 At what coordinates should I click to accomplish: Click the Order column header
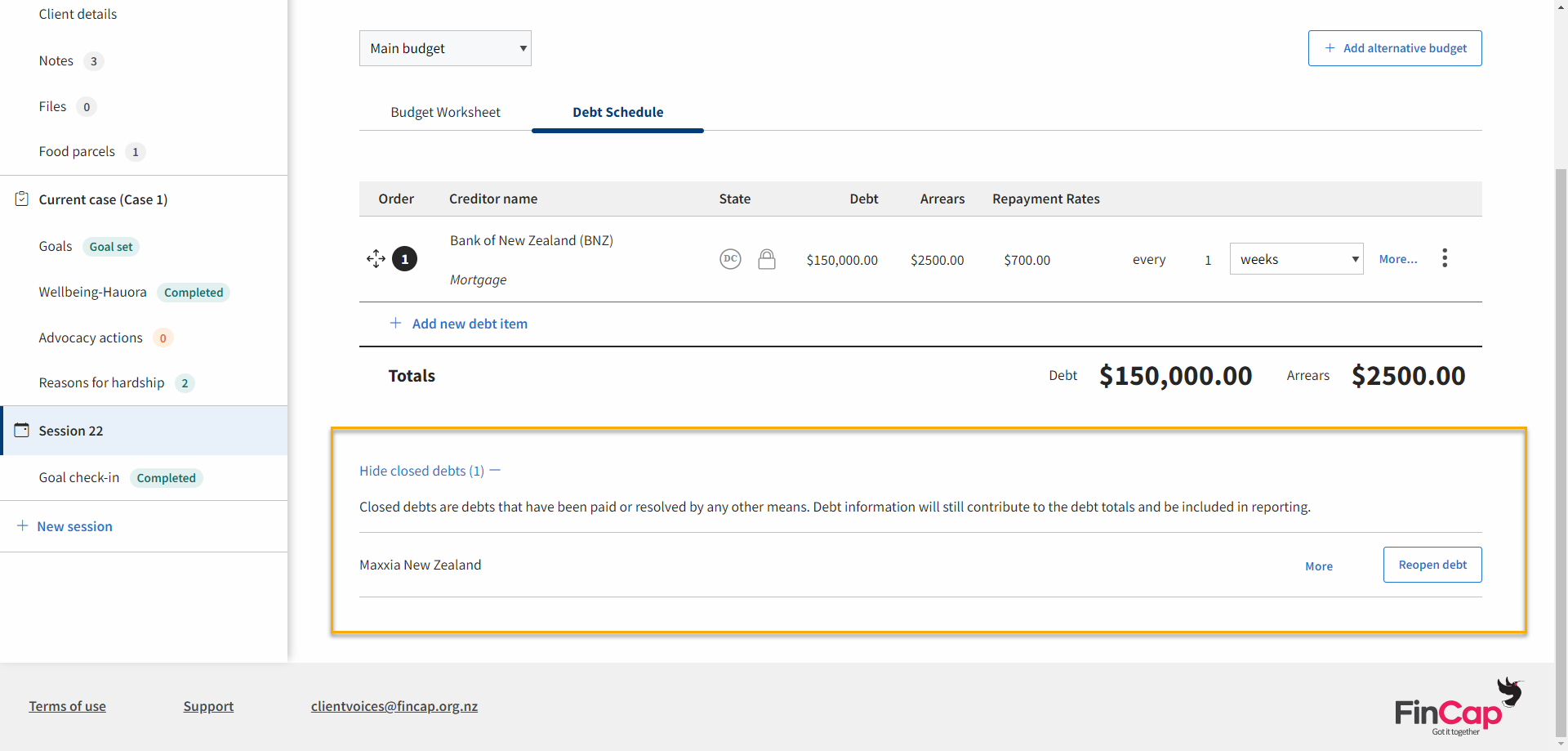(x=396, y=199)
